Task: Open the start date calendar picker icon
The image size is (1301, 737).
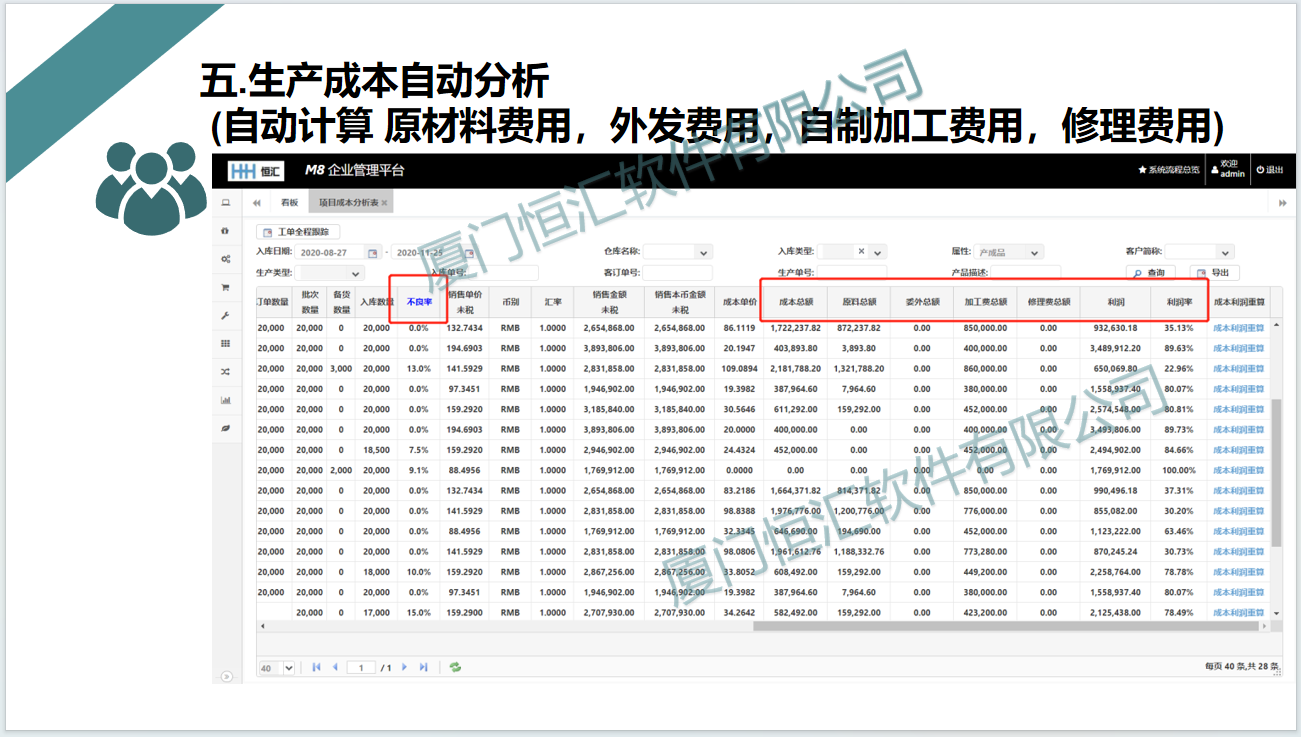Action: pos(373,253)
